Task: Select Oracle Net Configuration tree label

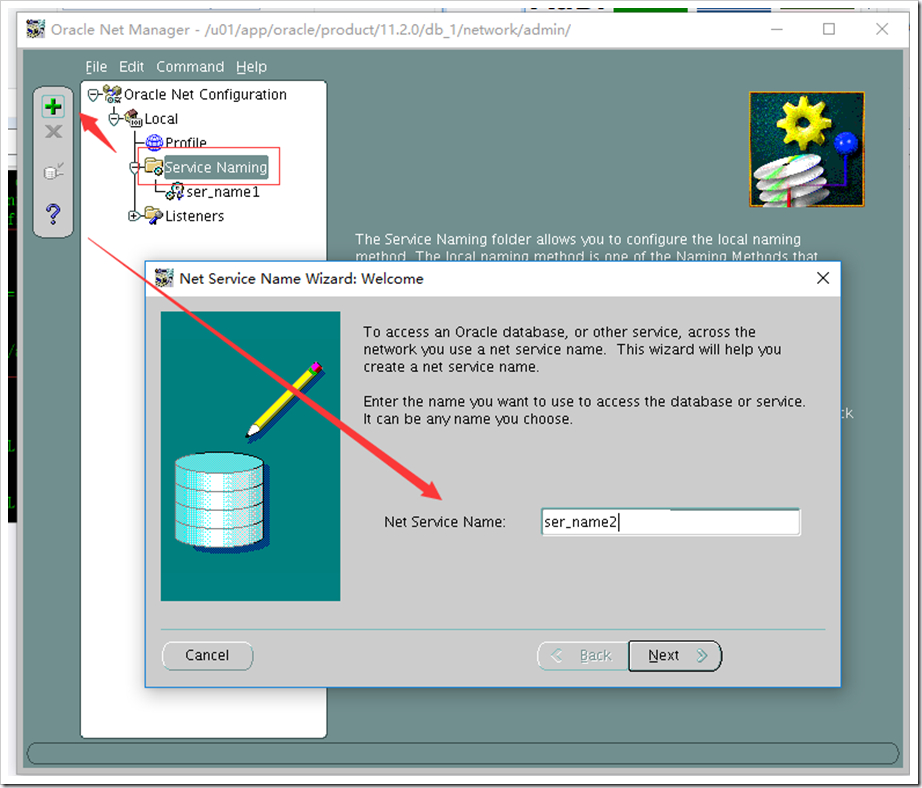Action: tap(205, 95)
